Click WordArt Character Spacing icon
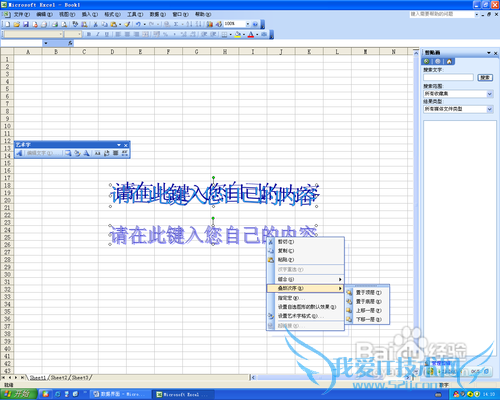 [125, 153]
